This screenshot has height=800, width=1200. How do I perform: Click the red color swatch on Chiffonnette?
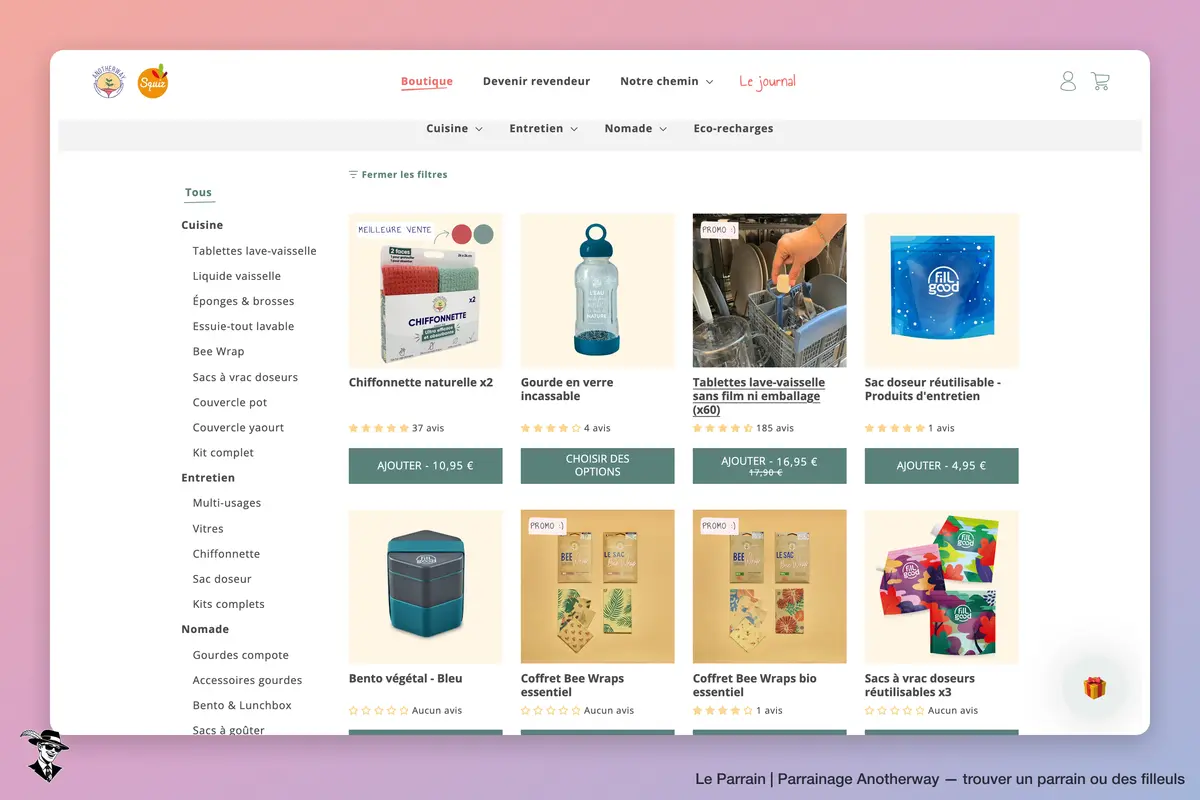click(461, 234)
